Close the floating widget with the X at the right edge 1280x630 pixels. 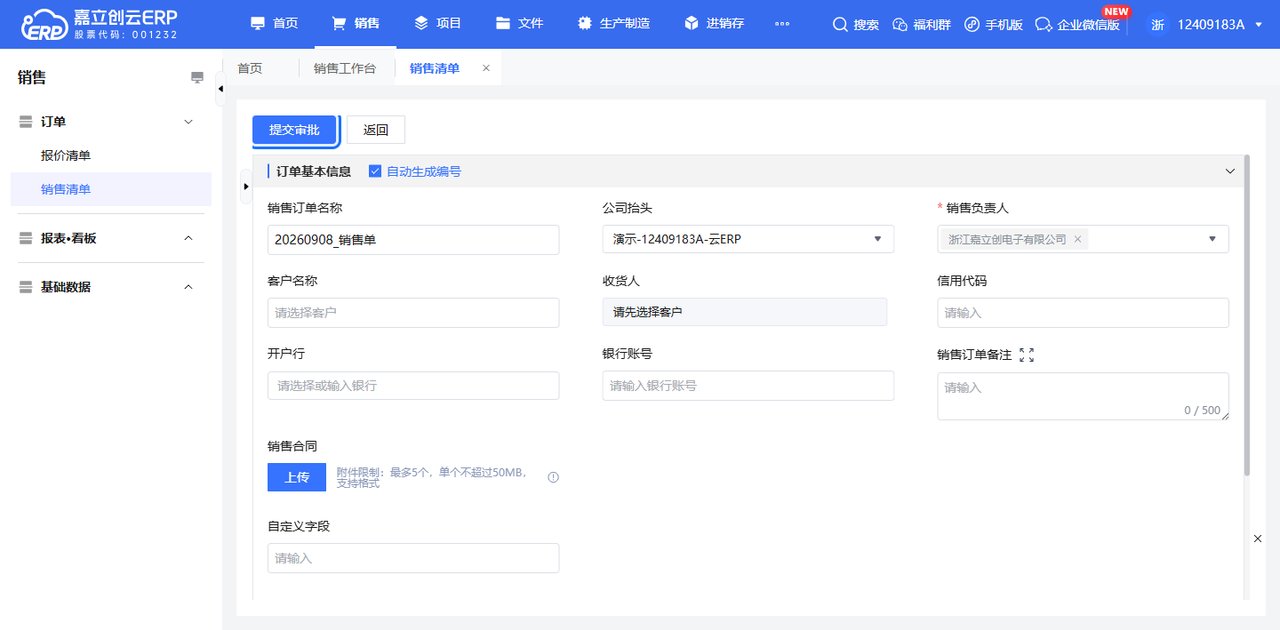pos(1258,539)
